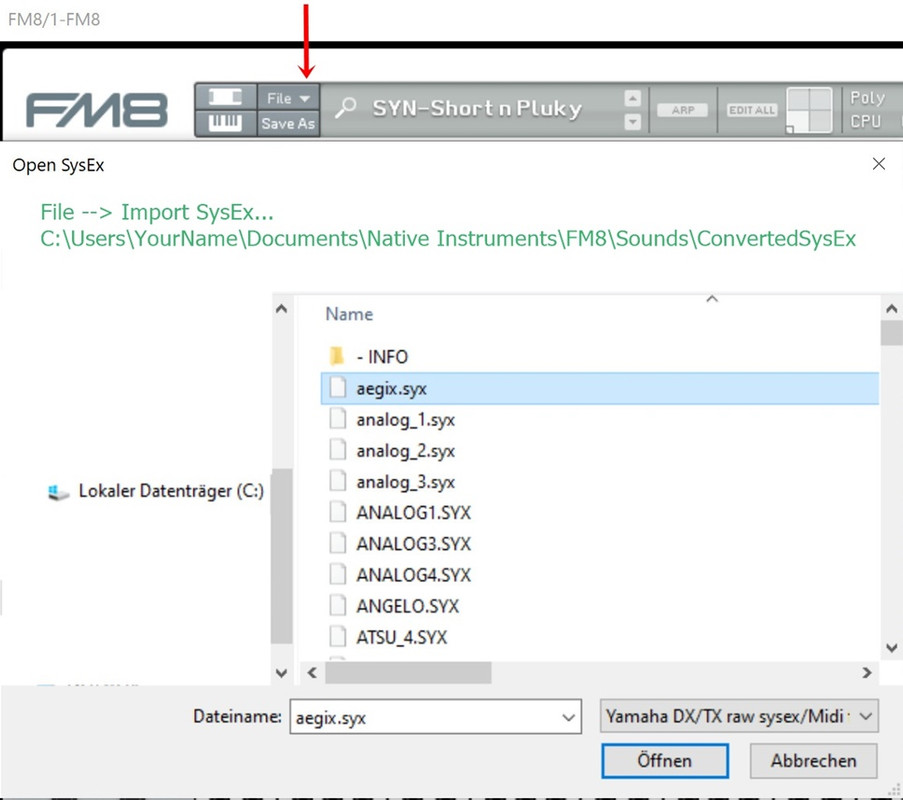Click the magnifier search preset icon

(x=346, y=108)
